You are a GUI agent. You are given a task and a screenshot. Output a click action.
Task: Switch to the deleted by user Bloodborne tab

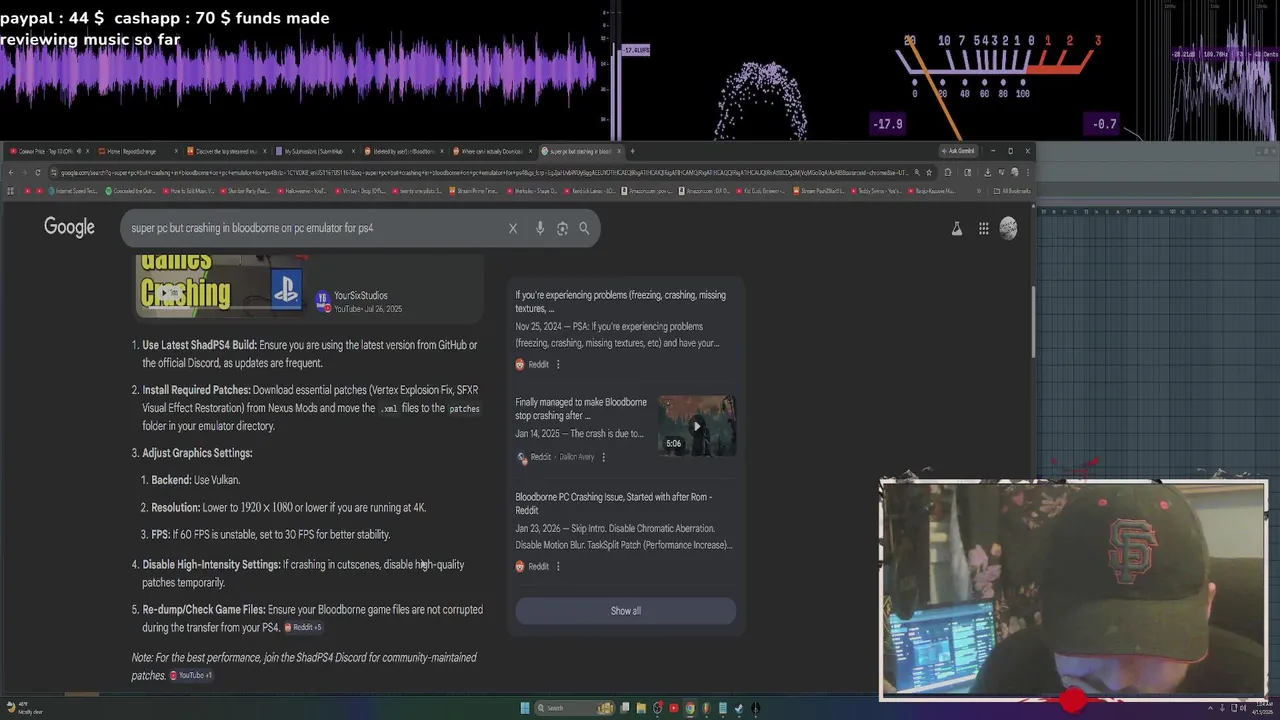click(x=402, y=151)
